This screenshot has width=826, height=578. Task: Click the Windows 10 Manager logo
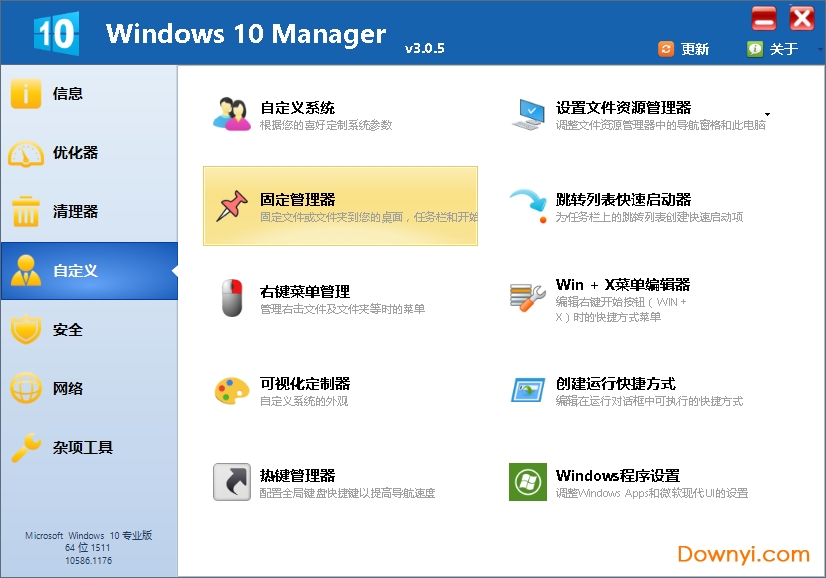coord(55,33)
